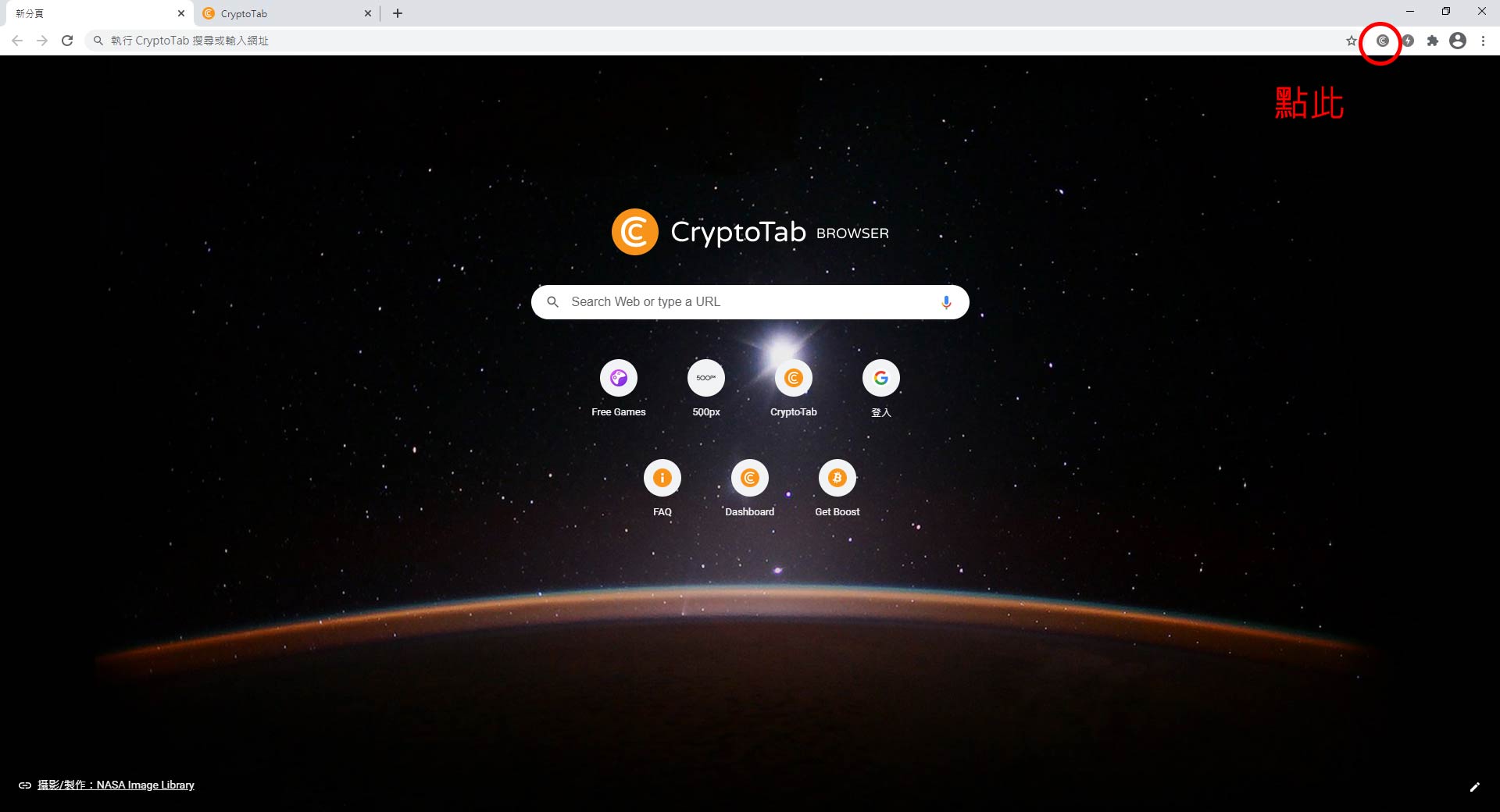Open the Get Boost shortcut
Viewport: 1500px width, 812px height.
837,489
